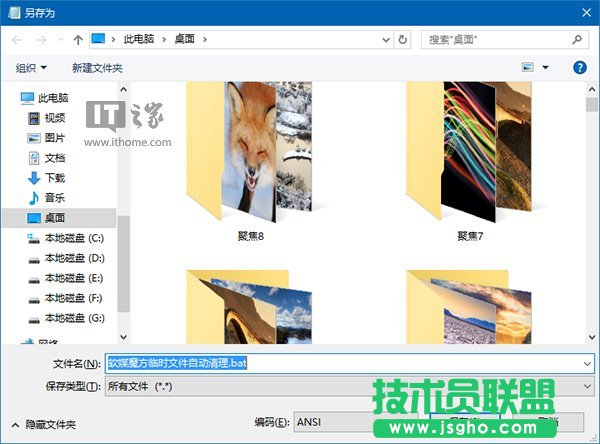Click the refresh icon beside address bar
The image size is (600, 444).
pos(403,40)
